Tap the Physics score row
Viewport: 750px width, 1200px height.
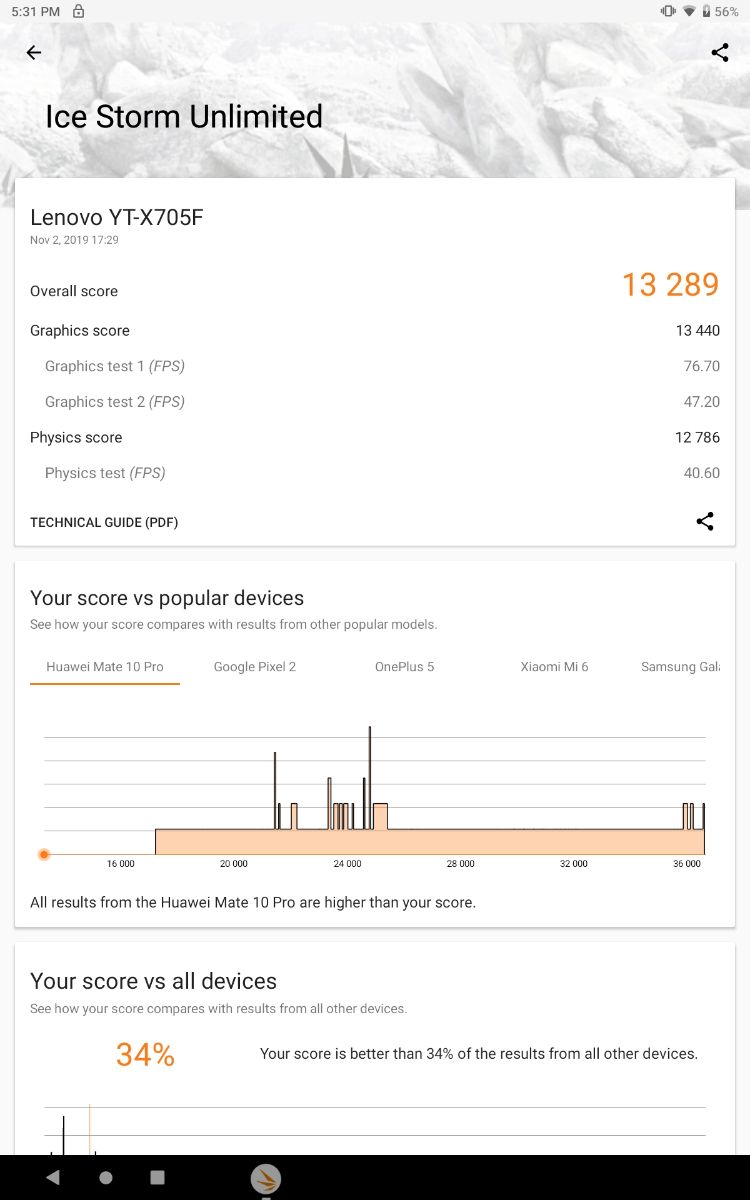[x=375, y=438]
